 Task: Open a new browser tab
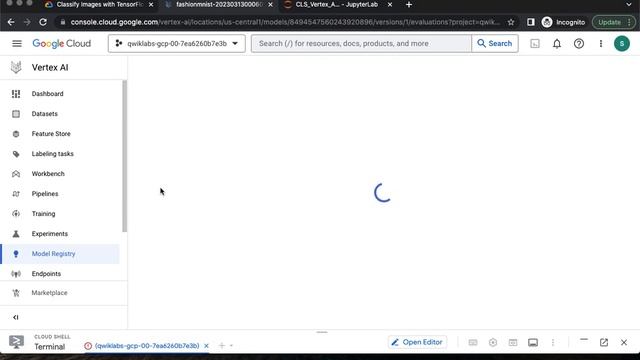[409, 4]
